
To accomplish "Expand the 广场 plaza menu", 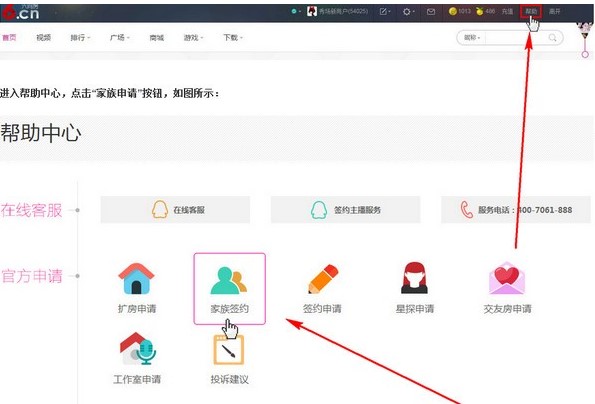I will pos(120,37).
